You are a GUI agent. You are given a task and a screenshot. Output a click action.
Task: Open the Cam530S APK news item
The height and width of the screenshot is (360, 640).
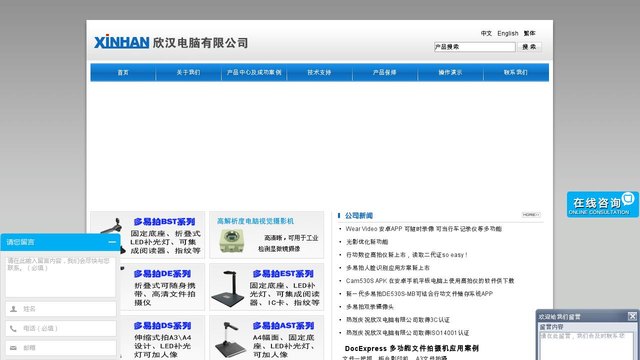430,281
